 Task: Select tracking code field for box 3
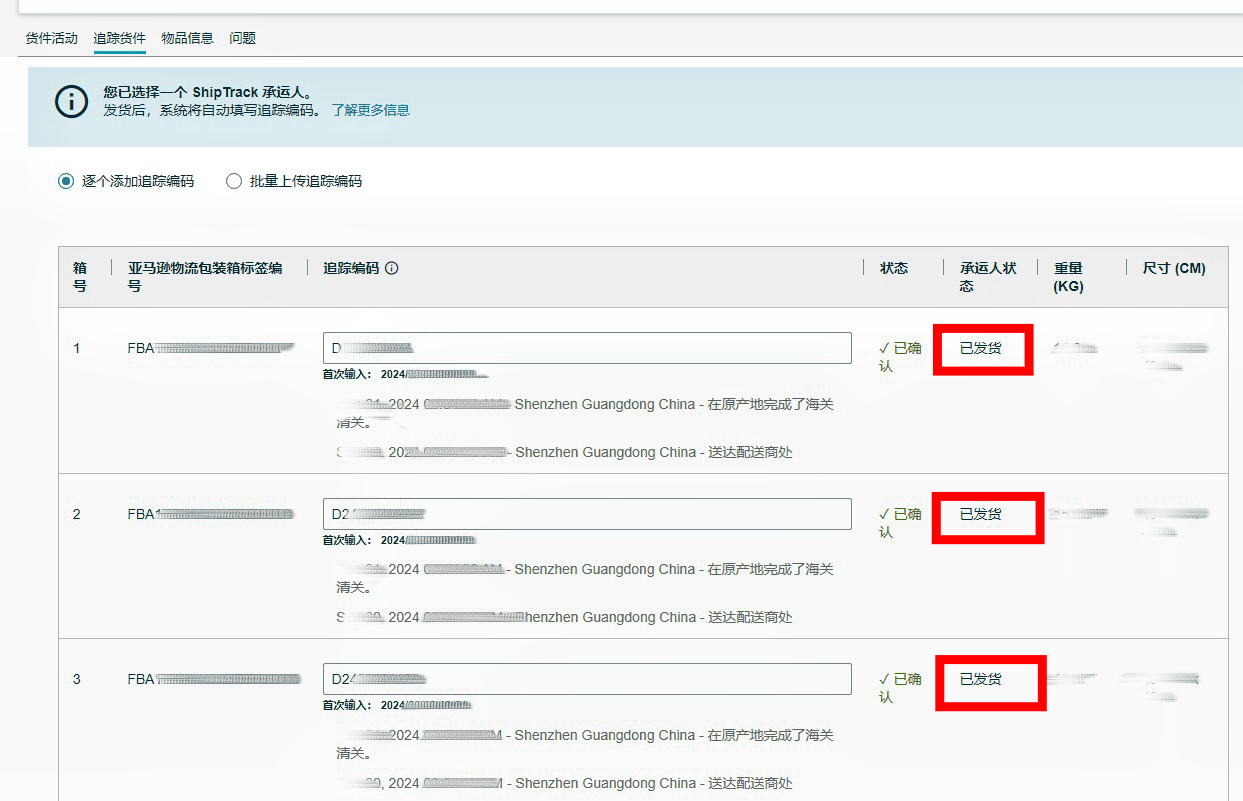(x=587, y=679)
